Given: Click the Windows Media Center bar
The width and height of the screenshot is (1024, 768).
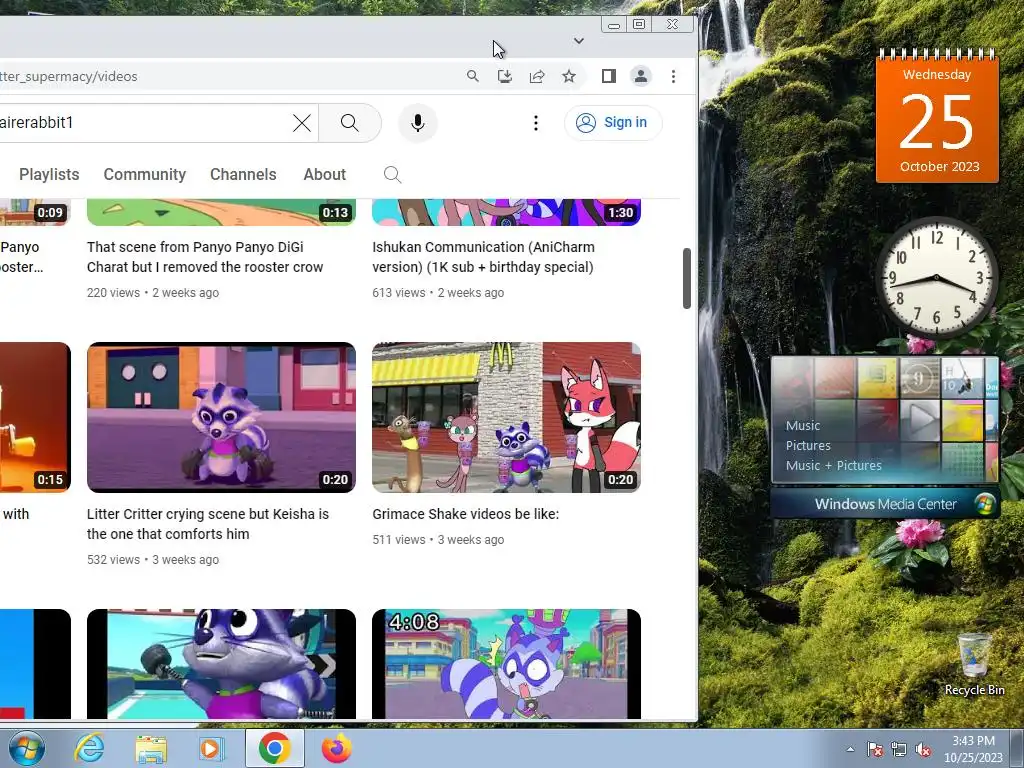Looking at the screenshot, I should coord(885,504).
